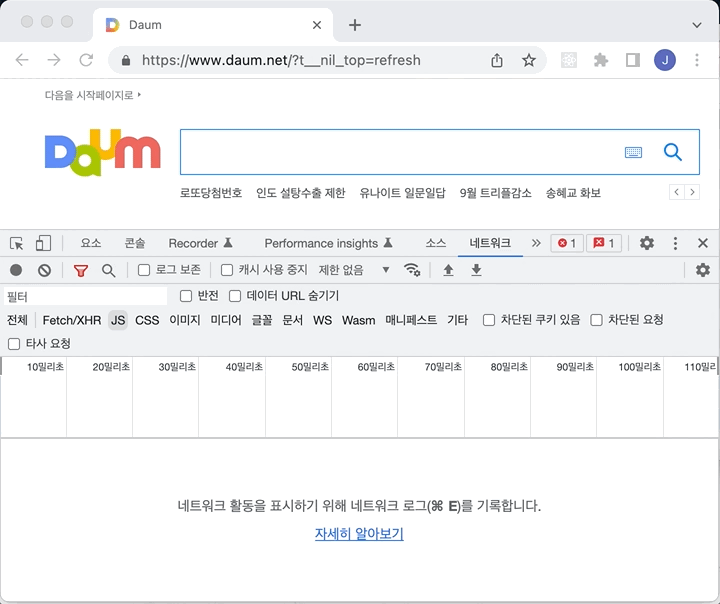Screen dimensions: 720x604
Task: Open the 요소 DevTools tab
Action: click(90, 243)
